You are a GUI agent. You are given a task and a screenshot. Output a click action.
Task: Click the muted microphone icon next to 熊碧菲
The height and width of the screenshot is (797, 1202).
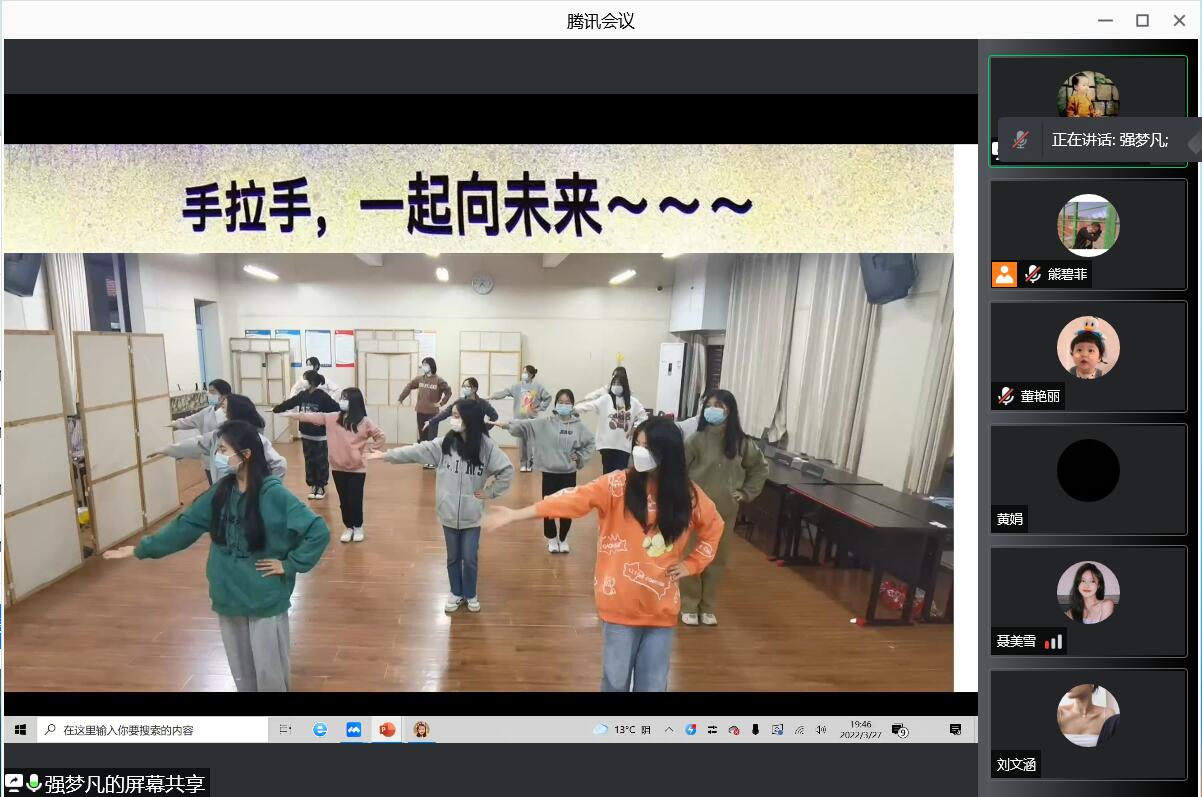1033,274
